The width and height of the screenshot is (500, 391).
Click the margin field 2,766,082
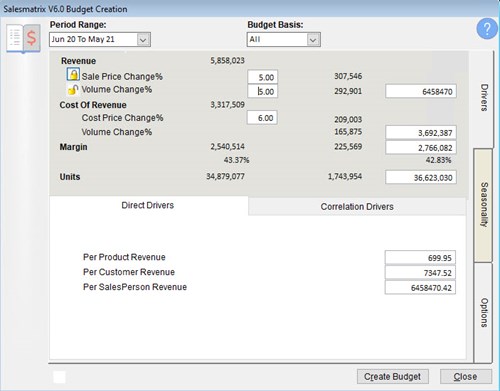pyautogui.click(x=421, y=148)
